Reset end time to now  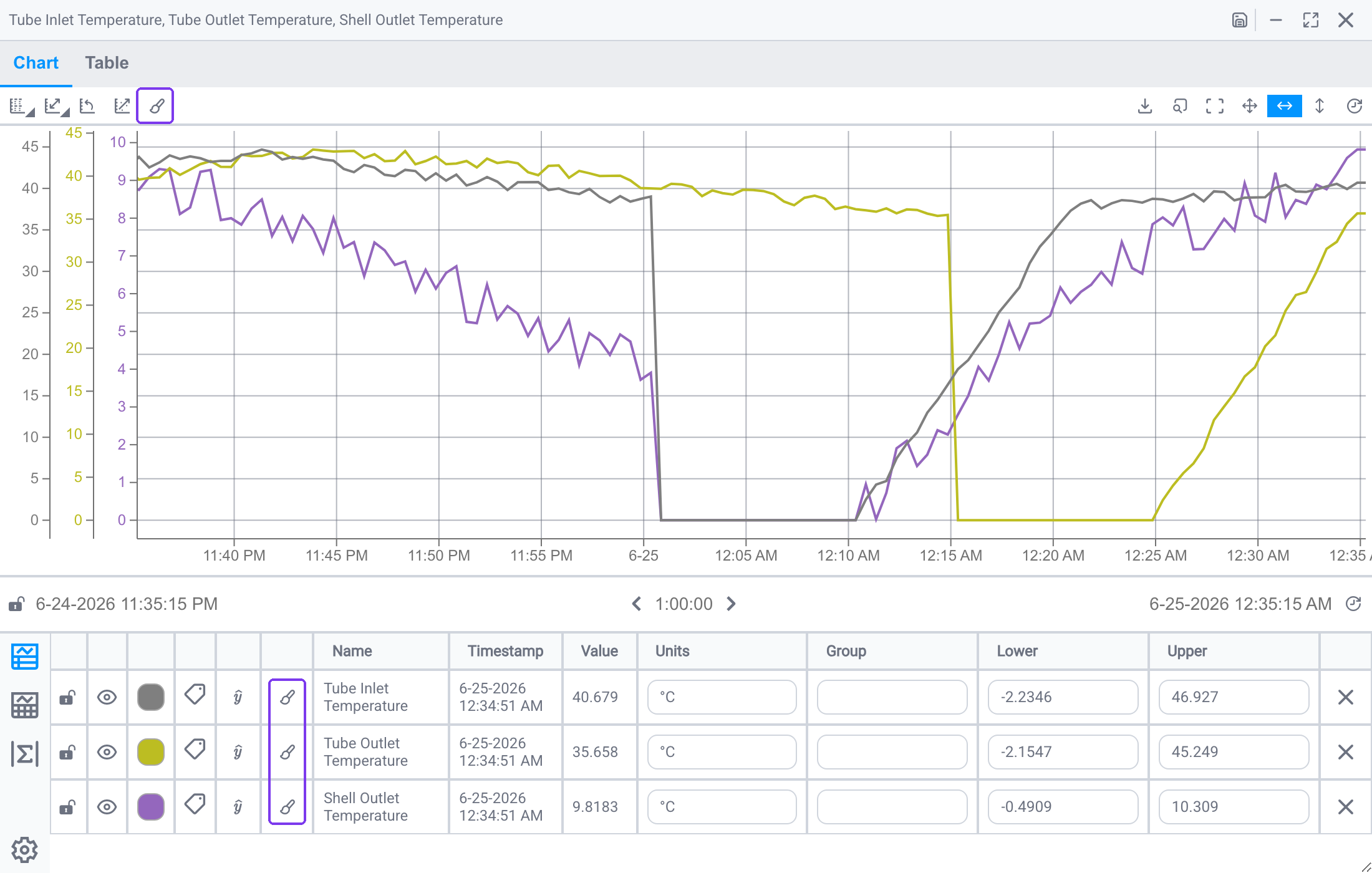(1354, 604)
